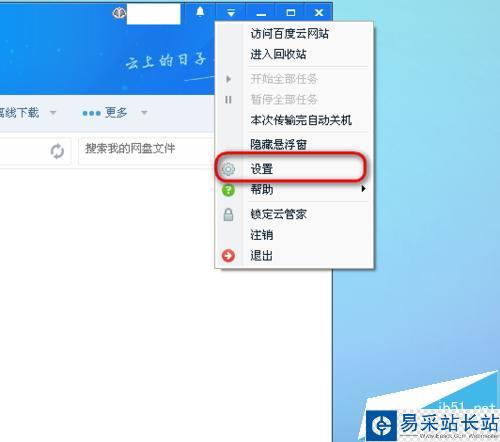Expand the 离线下载 dropdown arrow
The width and height of the screenshot is (500, 442).
tap(53, 112)
